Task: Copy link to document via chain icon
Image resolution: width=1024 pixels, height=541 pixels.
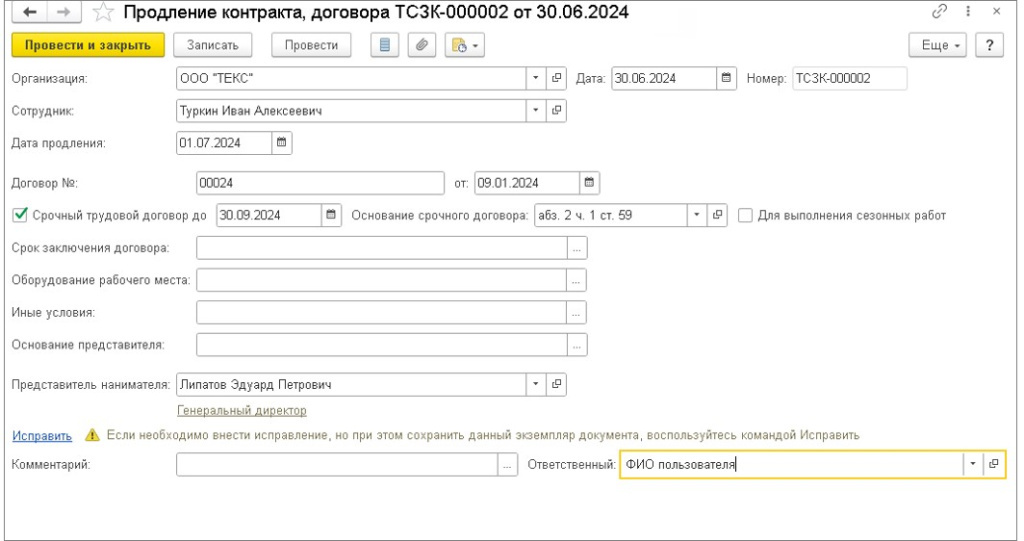Action: click(939, 13)
